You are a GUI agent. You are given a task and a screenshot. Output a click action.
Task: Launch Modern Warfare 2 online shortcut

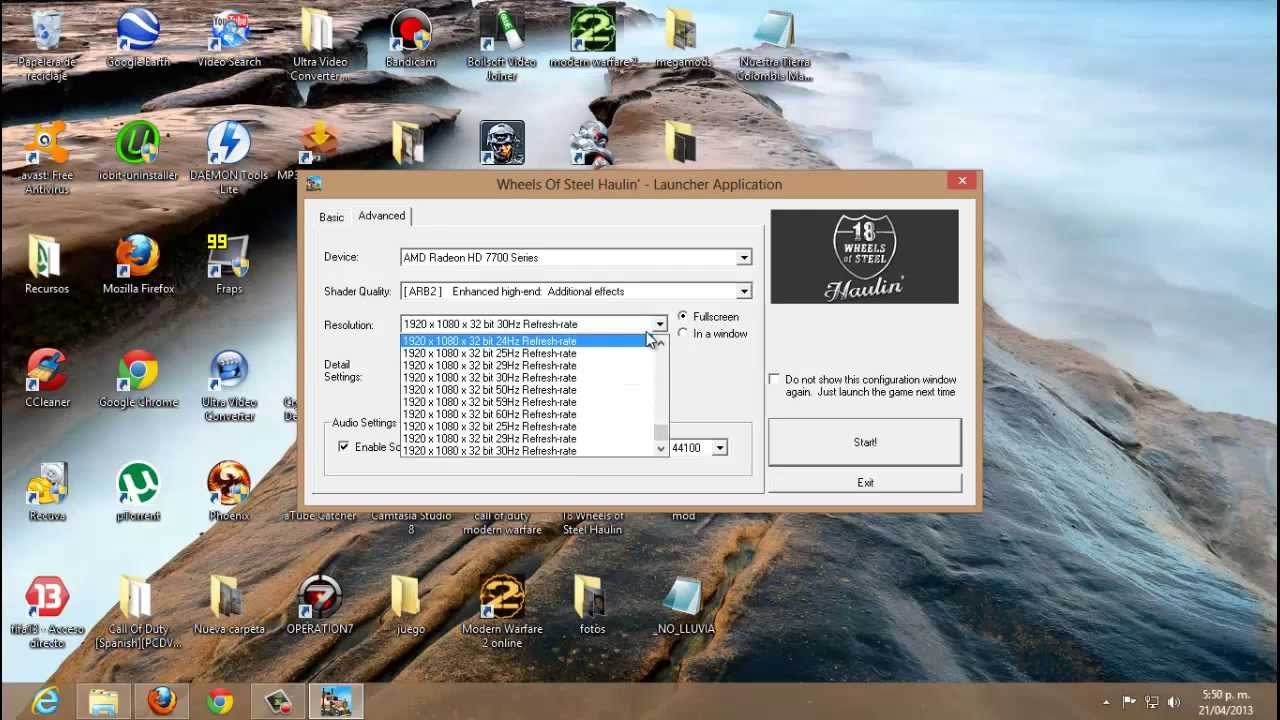point(501,612)
